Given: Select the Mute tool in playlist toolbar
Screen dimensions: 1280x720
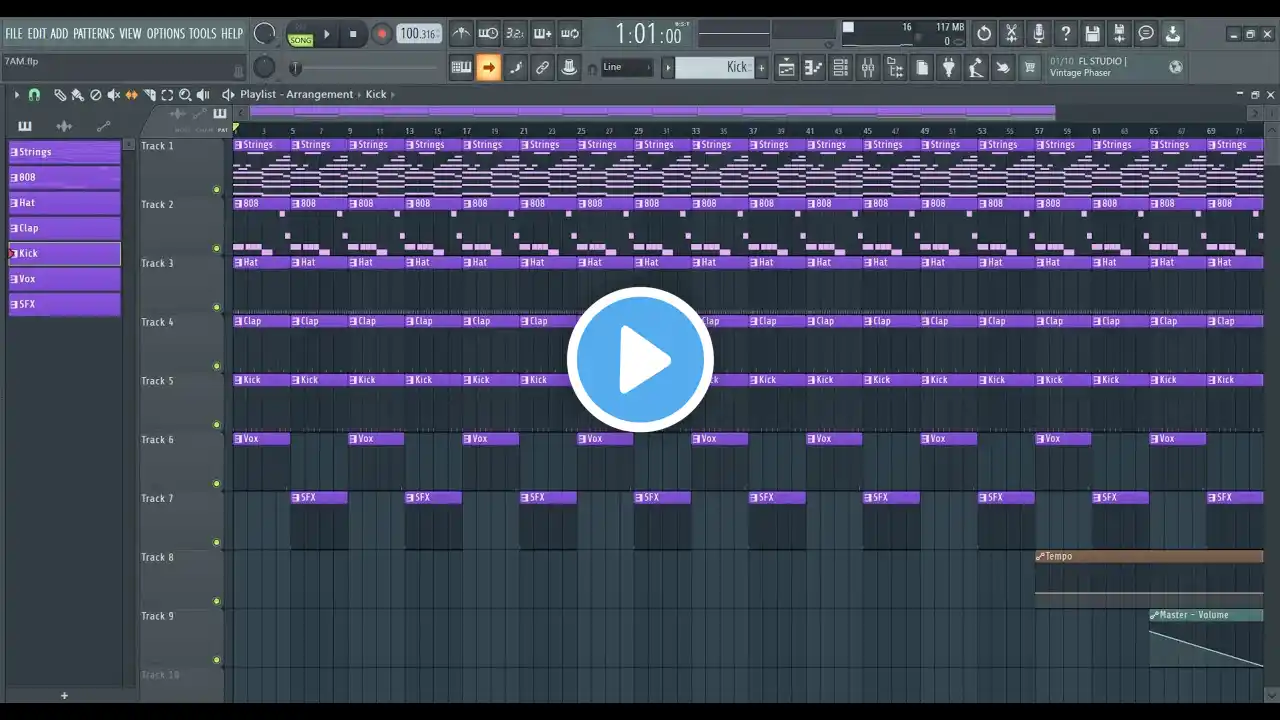Looking at the screenshot, I should point(114,95).
